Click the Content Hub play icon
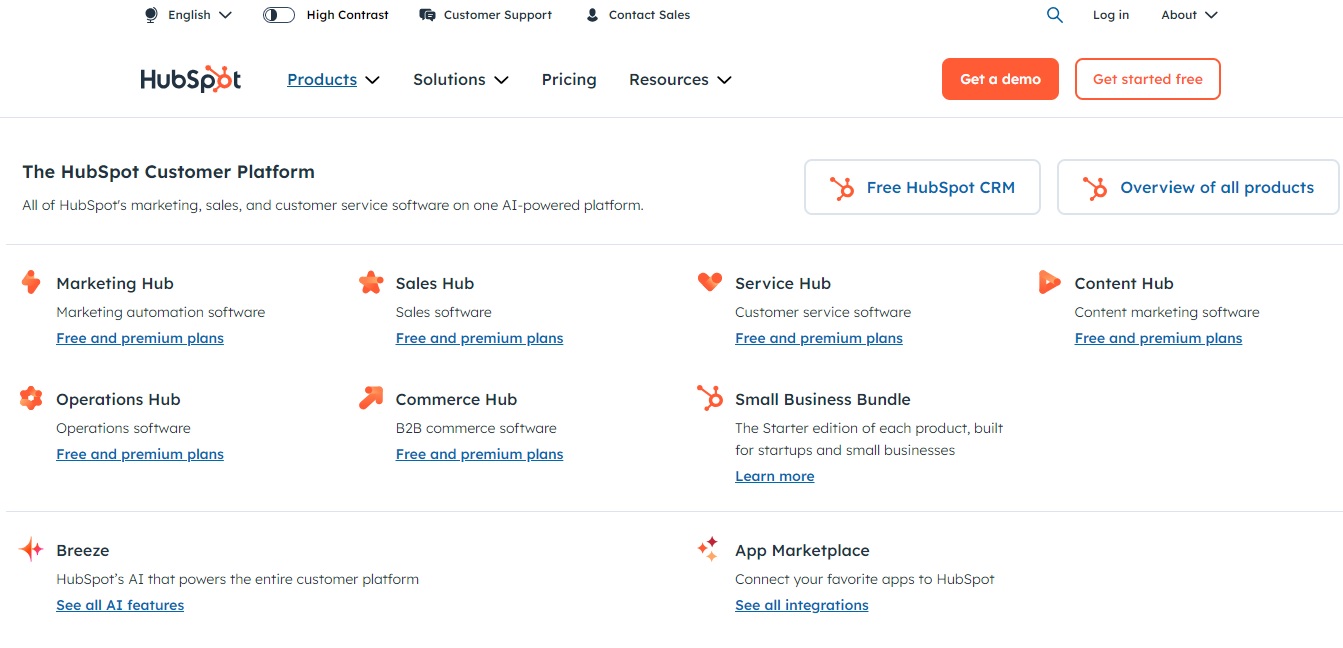 (x=1049, y=282)
